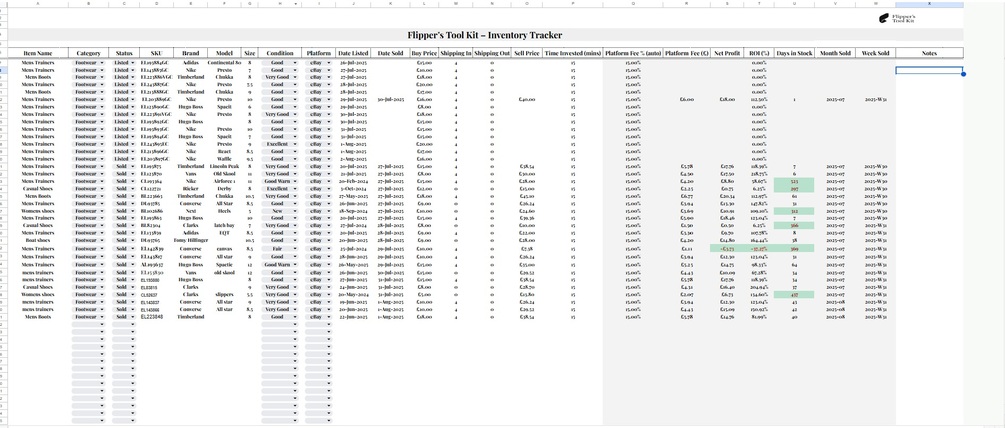This screenshot has height=428, width=1005.
Task: Click the Waffle model cell
Action: point(224,159)
